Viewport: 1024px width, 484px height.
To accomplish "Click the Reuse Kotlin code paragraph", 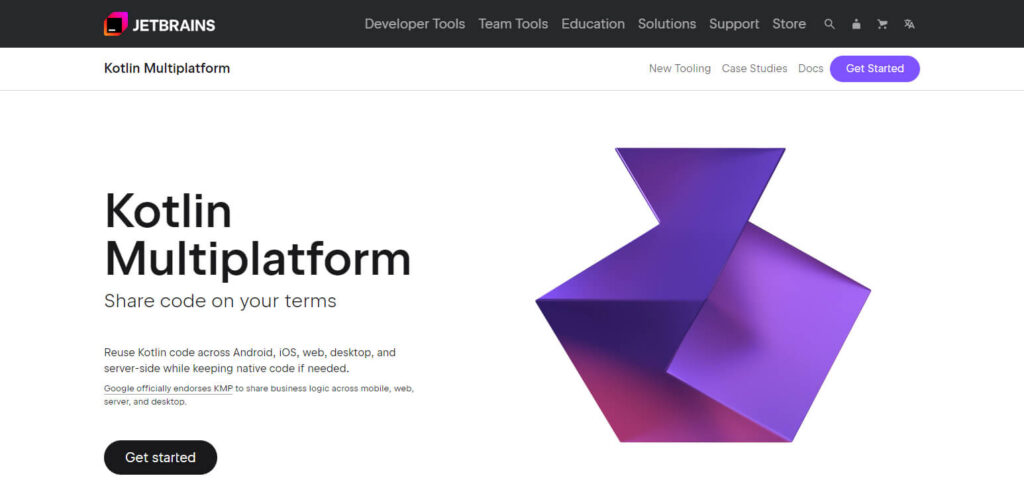I will point(250,361).
